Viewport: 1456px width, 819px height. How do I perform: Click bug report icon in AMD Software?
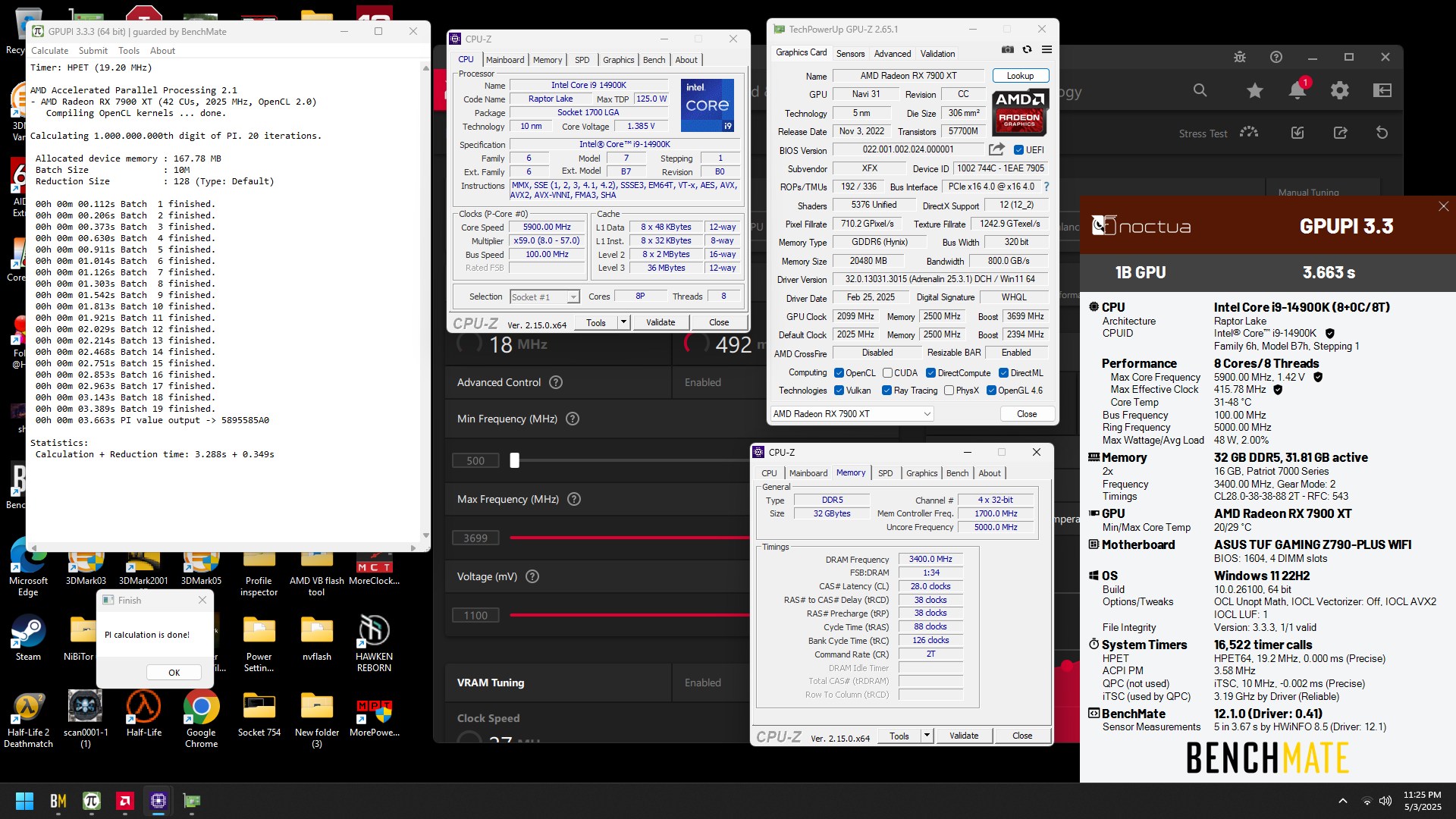tap(1240, 57)
